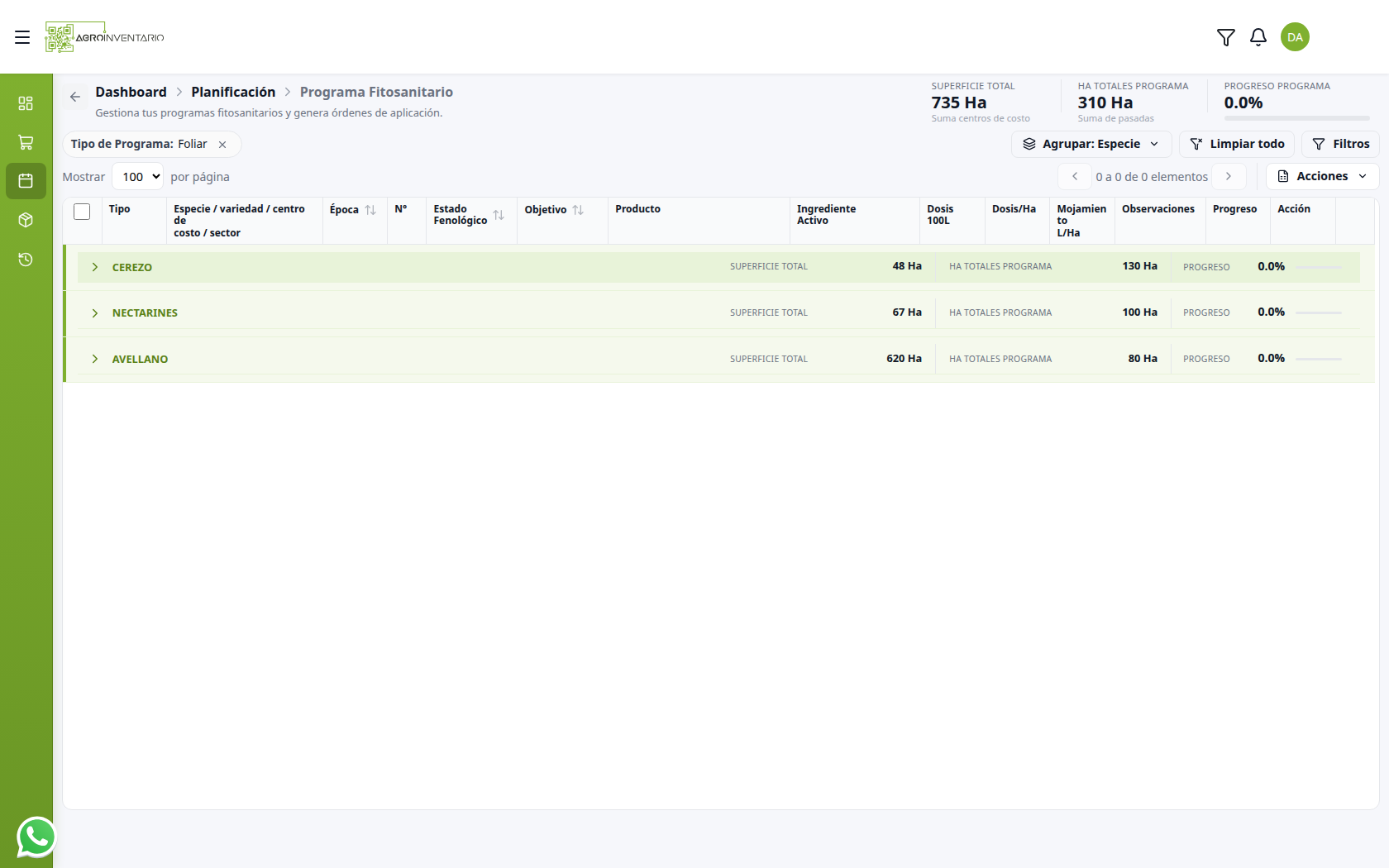The width and height of the screenshot is (1389, 868).
Task: Click Dashboard breadcrumb
Action: point(131,92)
